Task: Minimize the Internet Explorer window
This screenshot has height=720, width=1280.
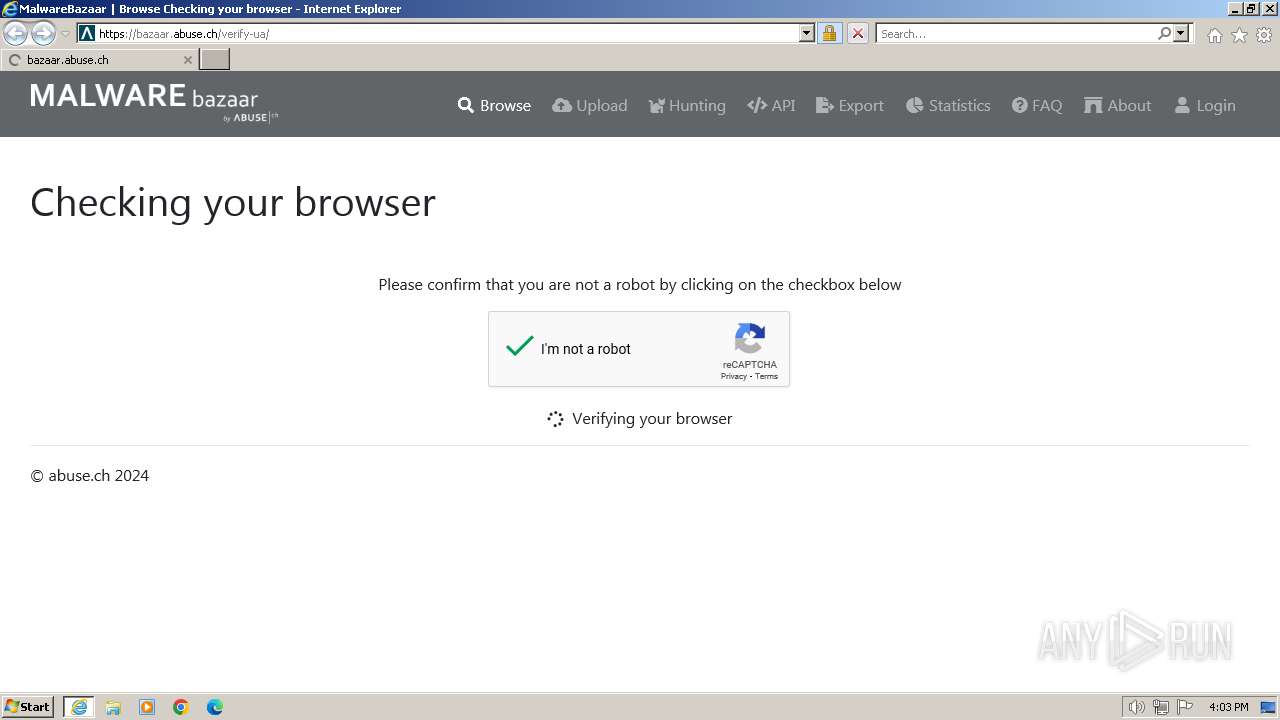Action: (1234, 9)
